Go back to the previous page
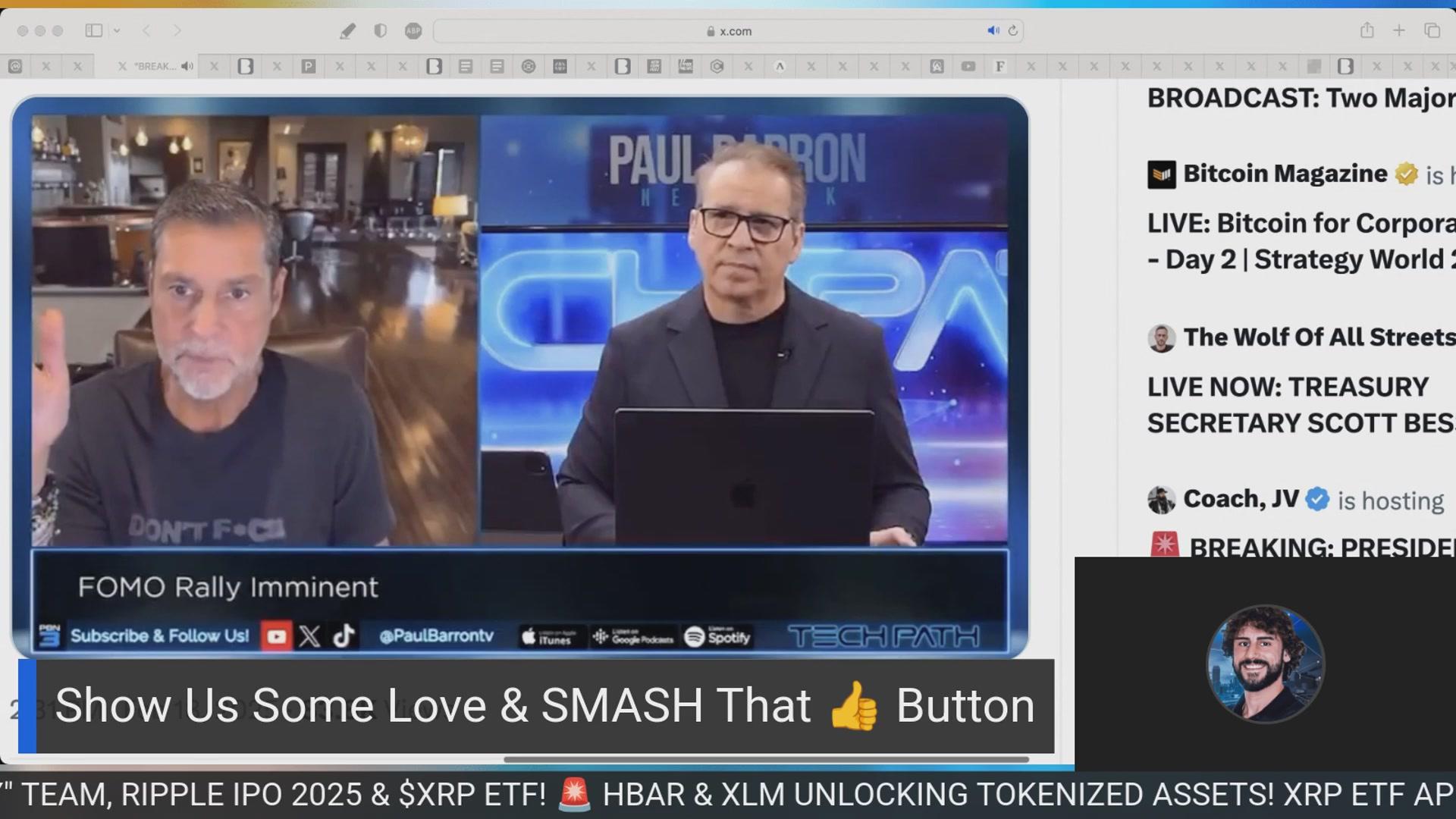This screenshot has height=819, width=1456. point(146,30)
